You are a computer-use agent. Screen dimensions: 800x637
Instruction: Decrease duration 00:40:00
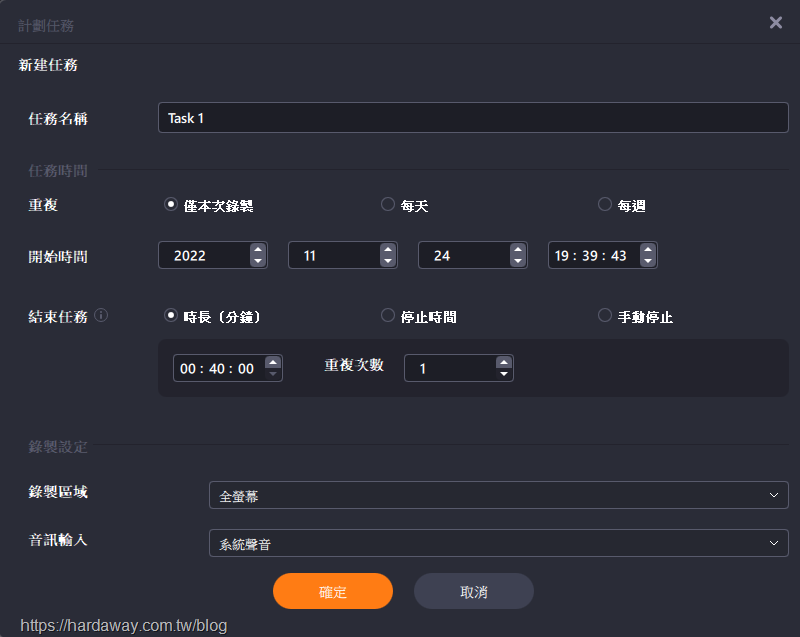273,374
